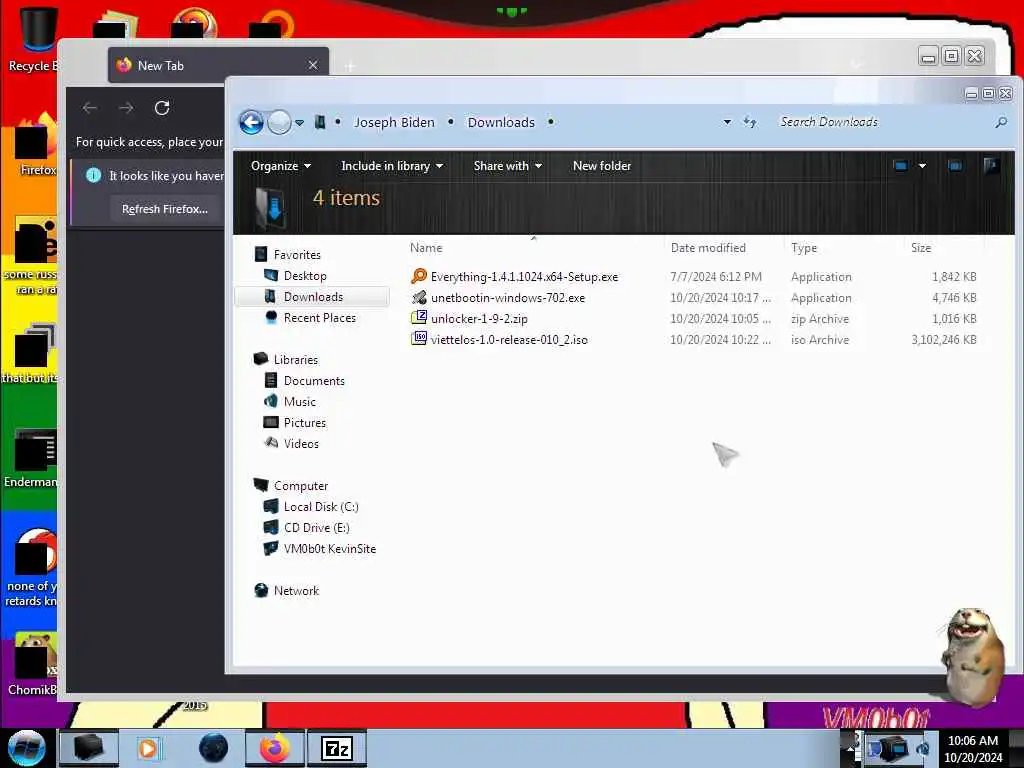The image size is (1024, 768).
Task: Select Everything-1.4.1.1024.x64-Setup.exe file
Action: [x=524, y=277]
